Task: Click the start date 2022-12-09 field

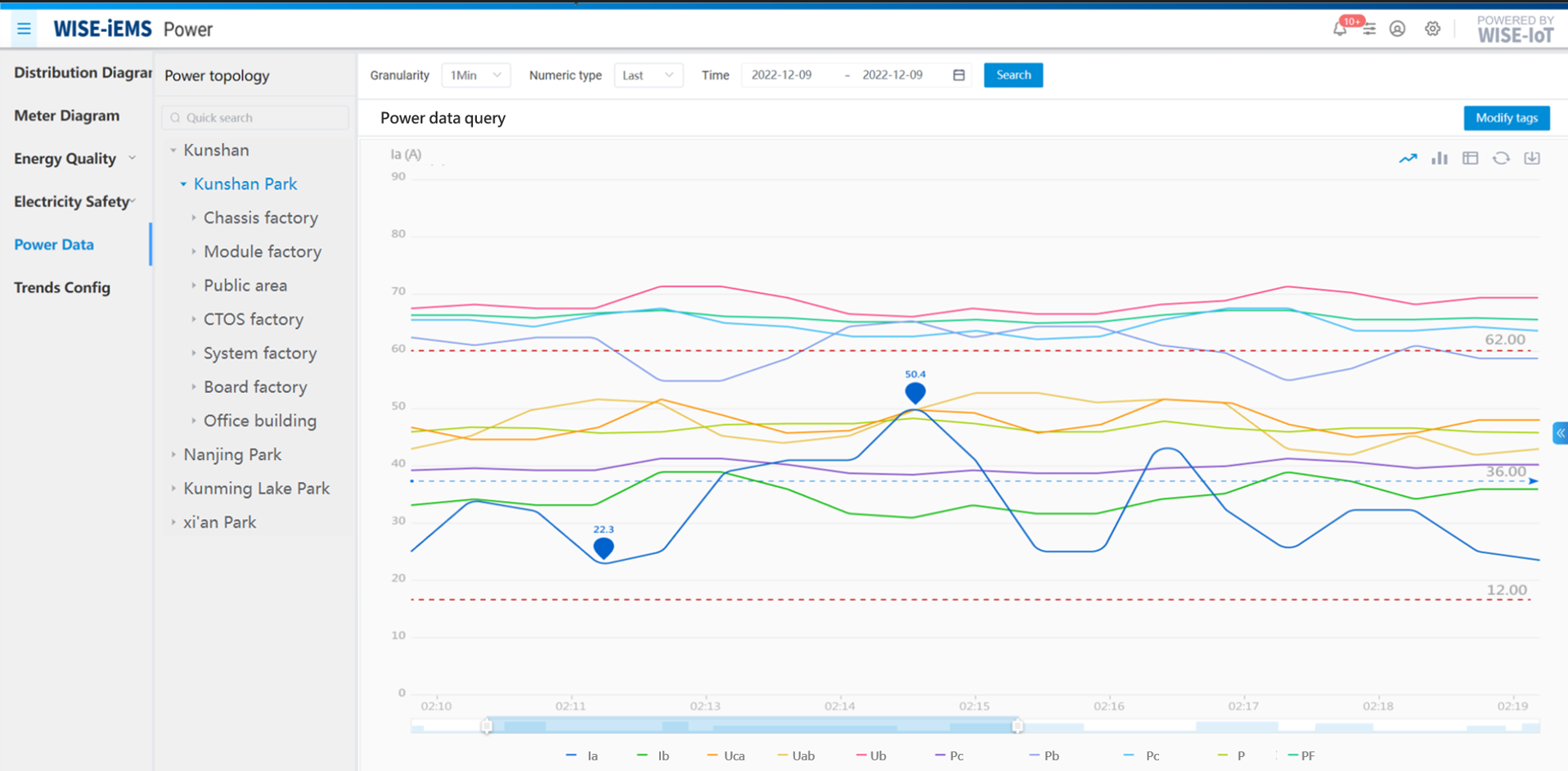Action: click(782, 75)
